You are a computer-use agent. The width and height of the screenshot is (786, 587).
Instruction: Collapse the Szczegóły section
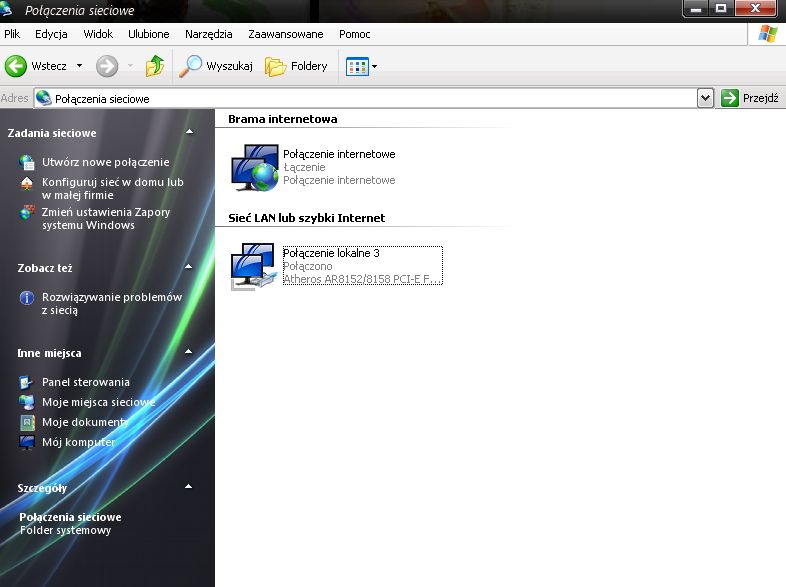coord(188,487)
